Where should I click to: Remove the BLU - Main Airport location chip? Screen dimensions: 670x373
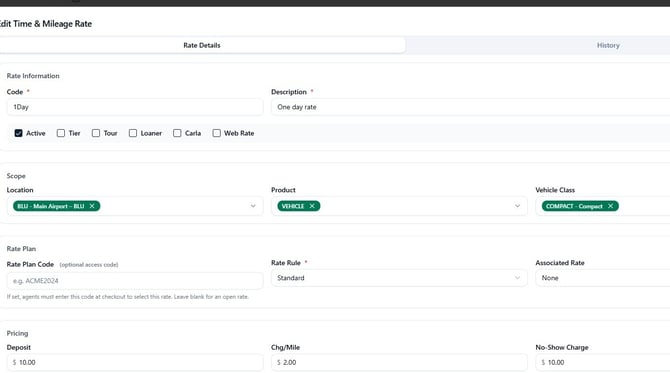click(92, 206)
